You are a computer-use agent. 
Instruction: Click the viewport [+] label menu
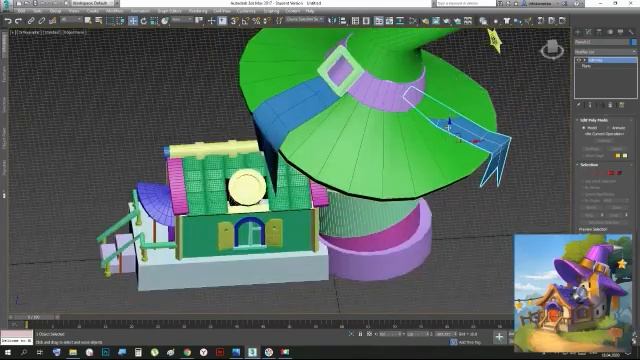13,32
